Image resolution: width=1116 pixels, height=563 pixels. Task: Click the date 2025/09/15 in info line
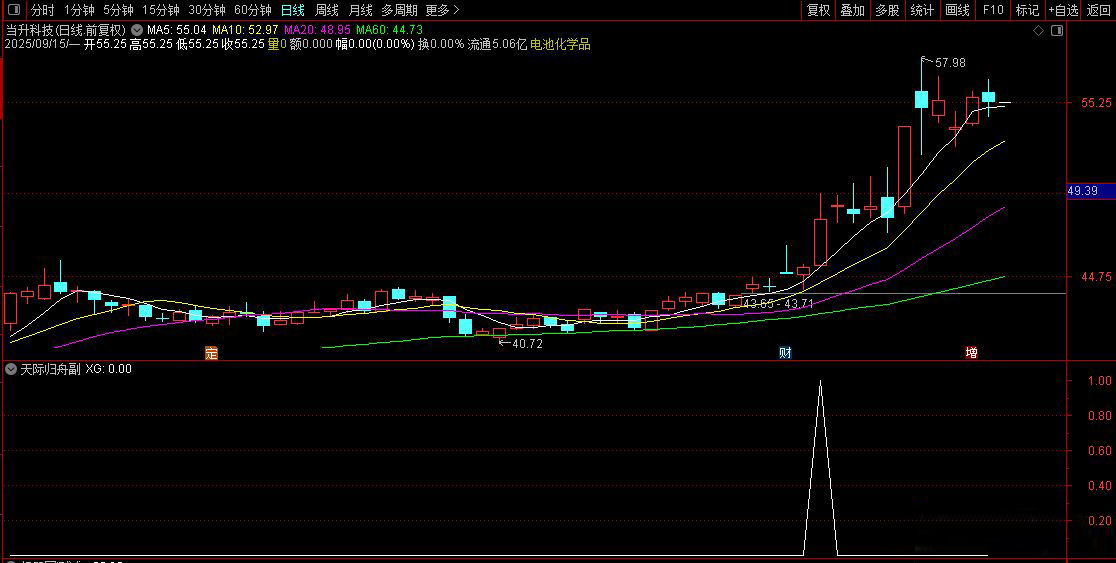[x=38, y=45]
